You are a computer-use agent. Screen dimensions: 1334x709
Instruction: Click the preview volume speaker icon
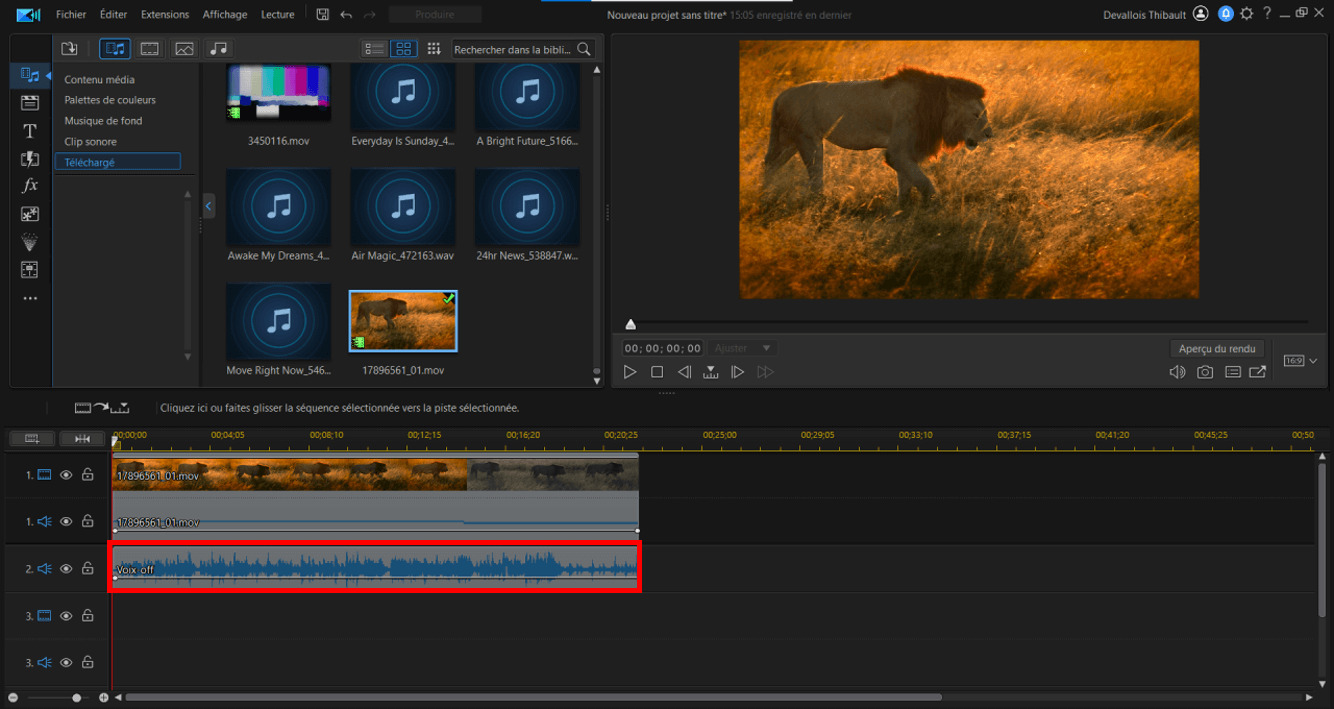pyautogui.click(x=1177, y=372)
